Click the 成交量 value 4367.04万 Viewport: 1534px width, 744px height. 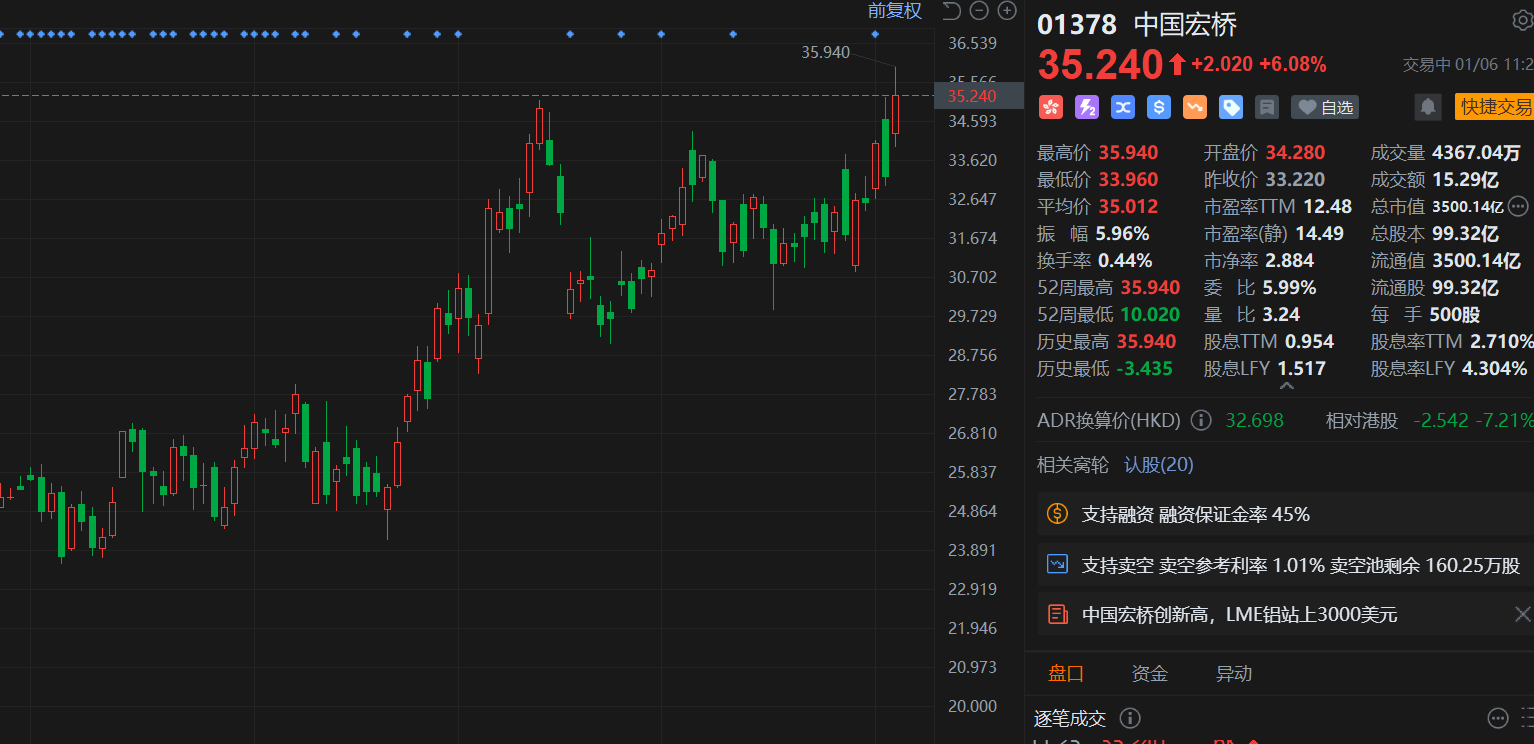[x=1477, y=153]
